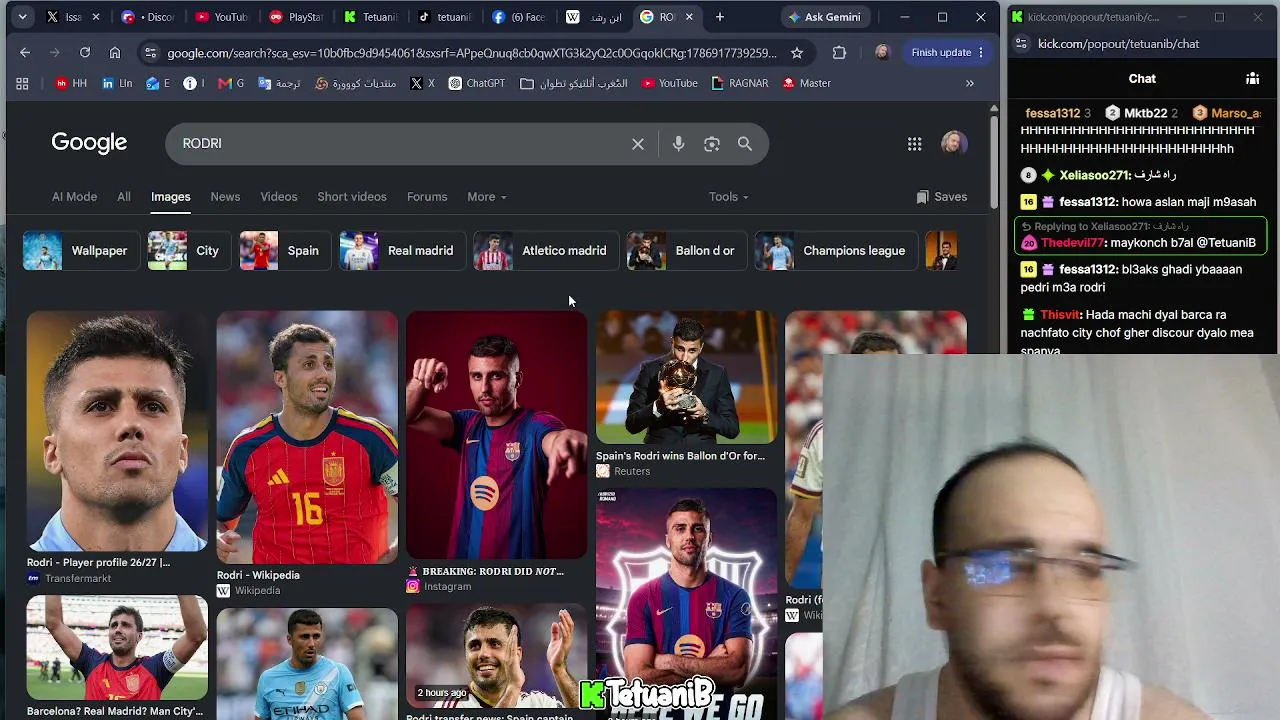The height and width of the screenshot is (720, 1280).
Task: Open the YouTube bookmark
Action: point(669,83)
